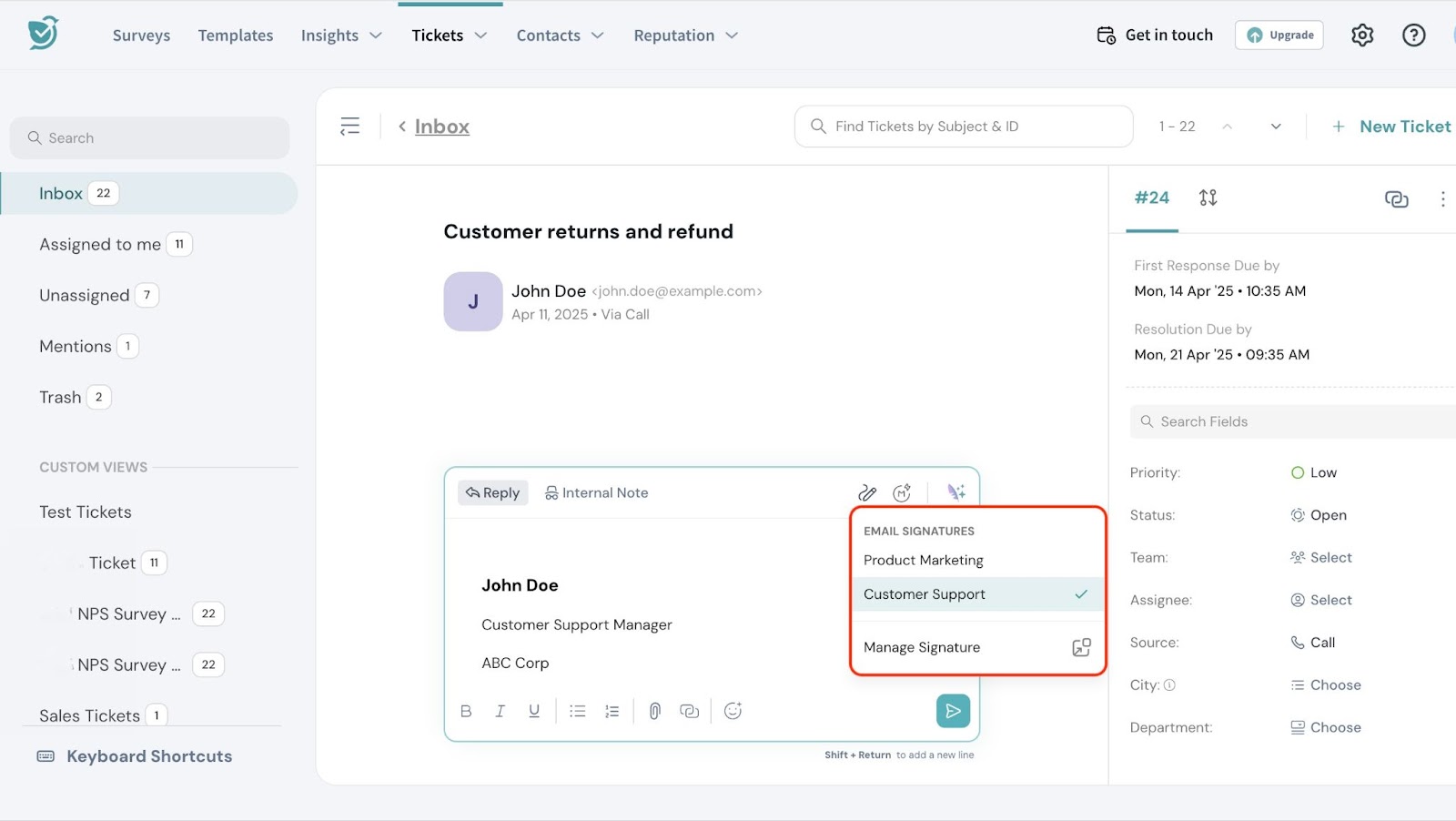The width and height of the screenshot is (1456, 821).
Task: Select a Team for the ticket
Action: (1330, 557)
